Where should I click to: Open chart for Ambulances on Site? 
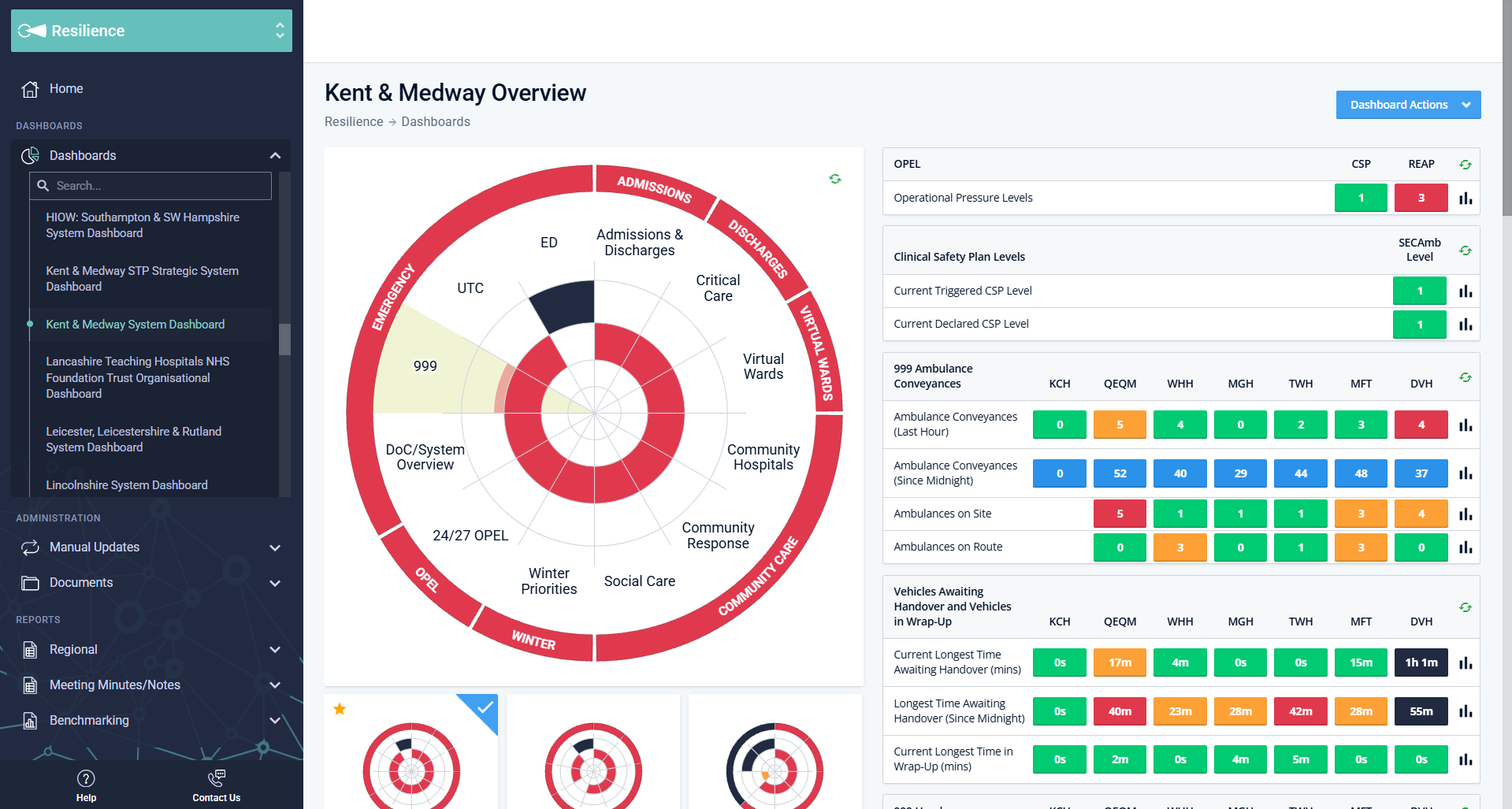pos(1466,514)
